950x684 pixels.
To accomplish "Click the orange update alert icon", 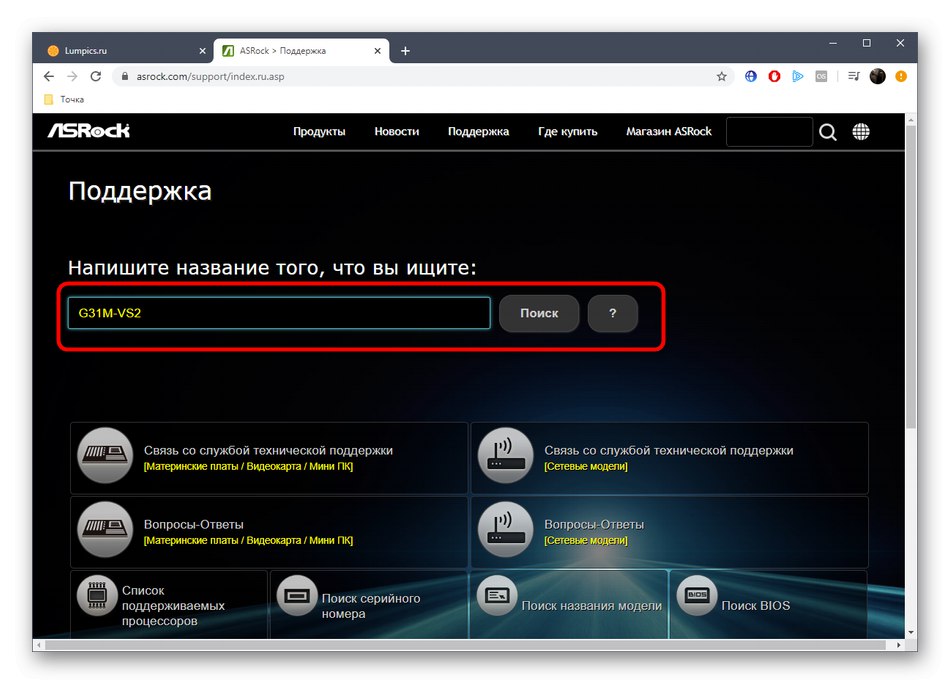I will [x=901, y=76].
